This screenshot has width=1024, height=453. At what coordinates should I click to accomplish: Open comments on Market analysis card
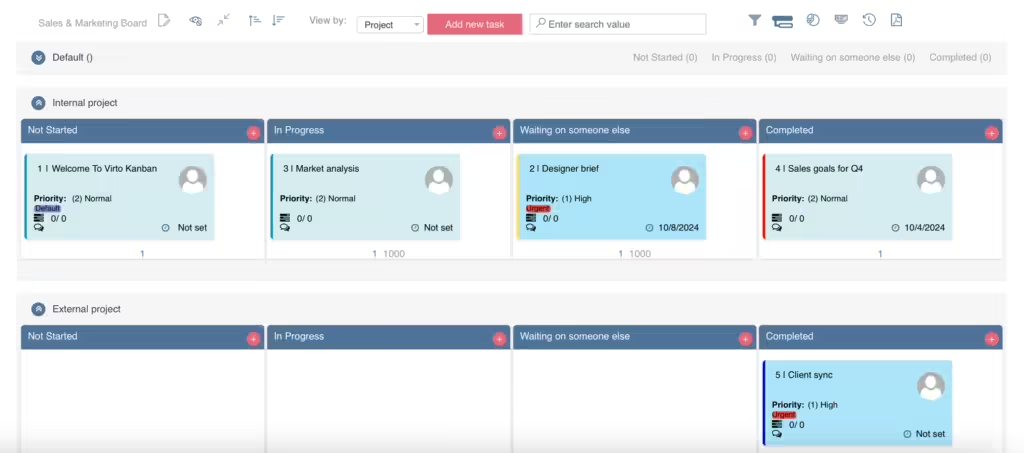pos(285,228)
